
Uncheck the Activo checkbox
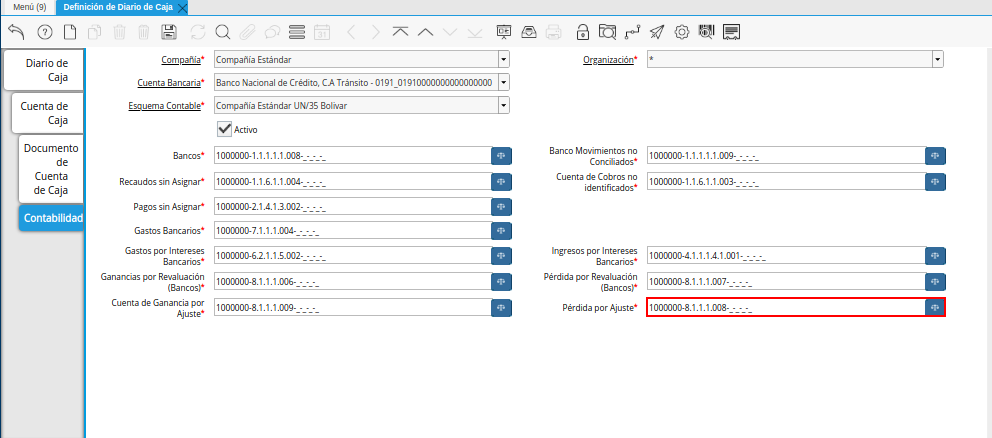[x=225, y=129]
